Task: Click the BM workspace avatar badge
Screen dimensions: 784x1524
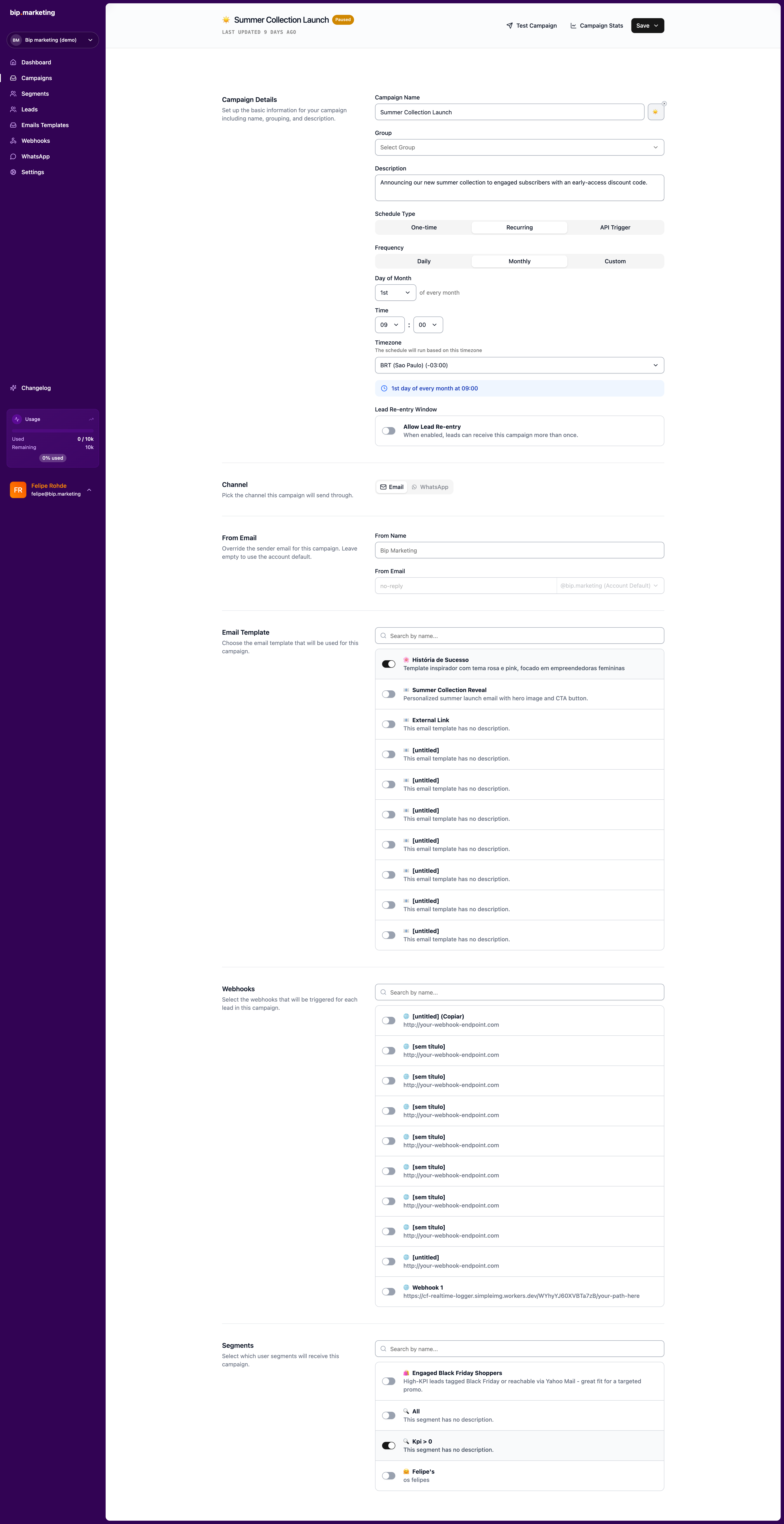Action: 16,40
